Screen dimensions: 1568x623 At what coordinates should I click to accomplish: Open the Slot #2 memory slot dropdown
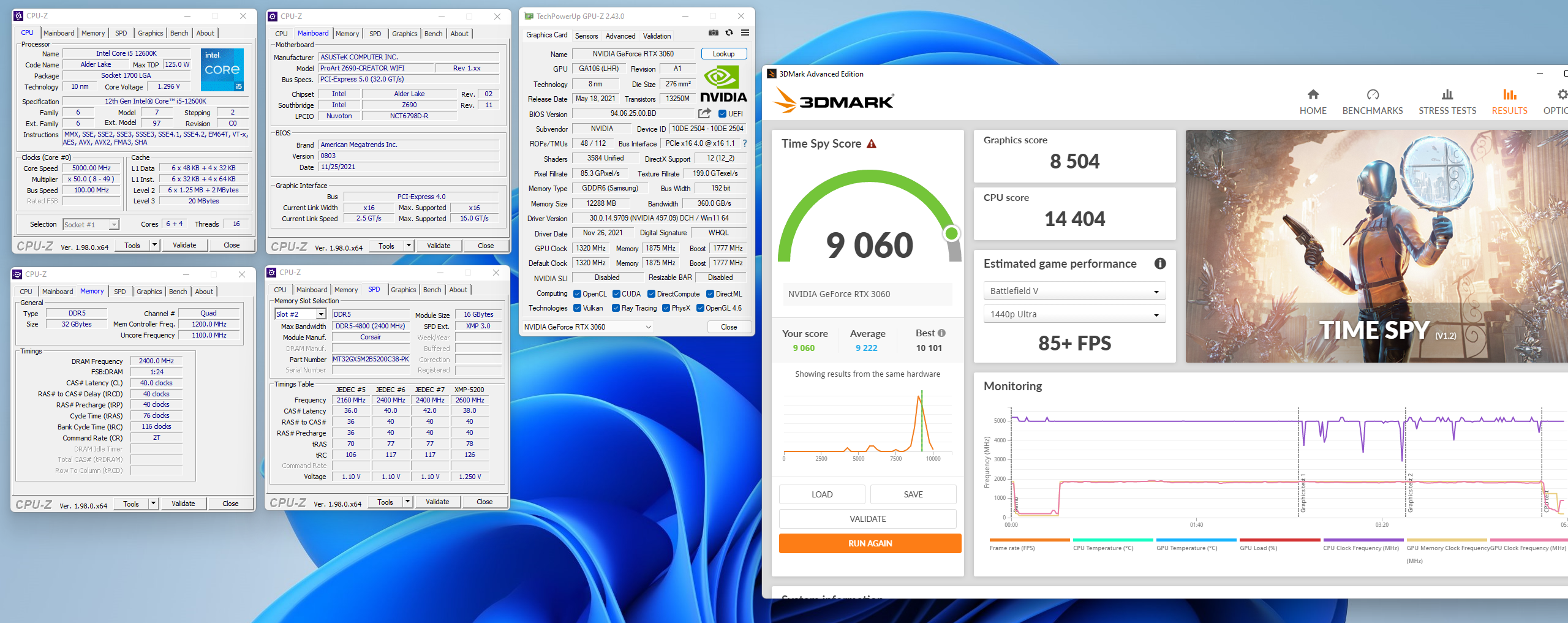pyautogui.click(x=300, y=314)
